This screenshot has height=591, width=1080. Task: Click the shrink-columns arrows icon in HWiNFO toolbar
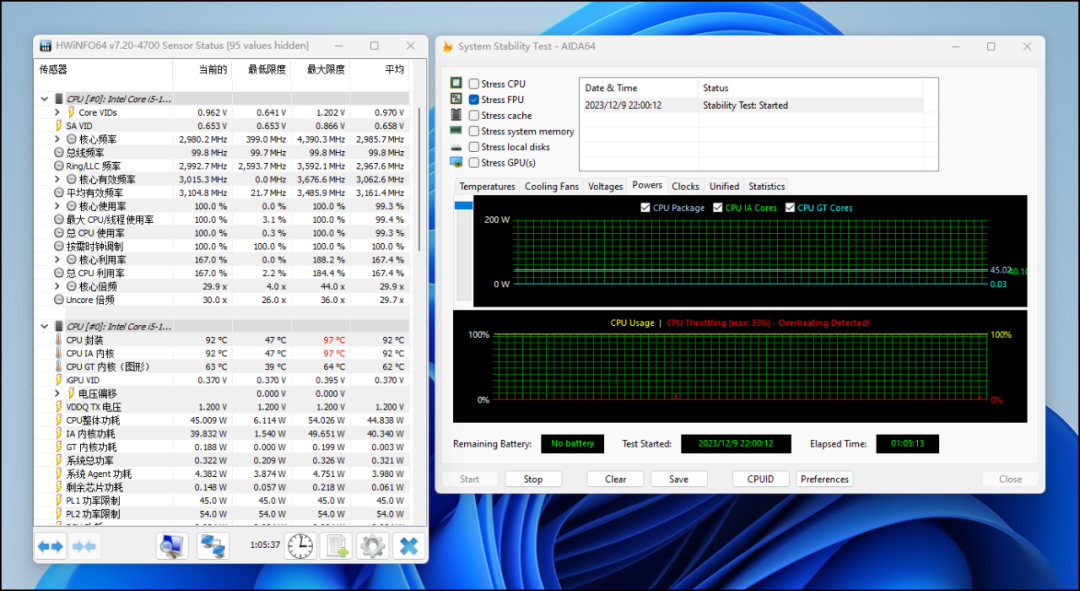[x=84, y=546]
